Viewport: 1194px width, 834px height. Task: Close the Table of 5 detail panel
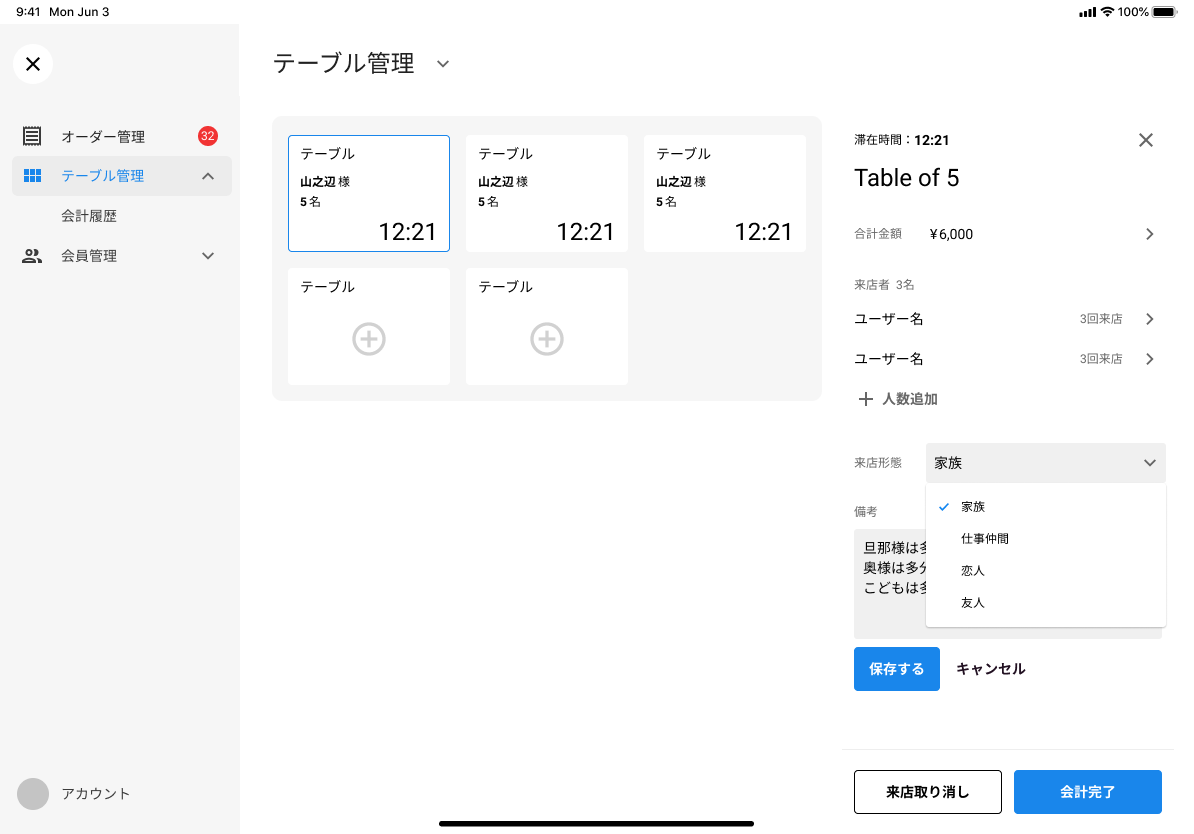1146,140
